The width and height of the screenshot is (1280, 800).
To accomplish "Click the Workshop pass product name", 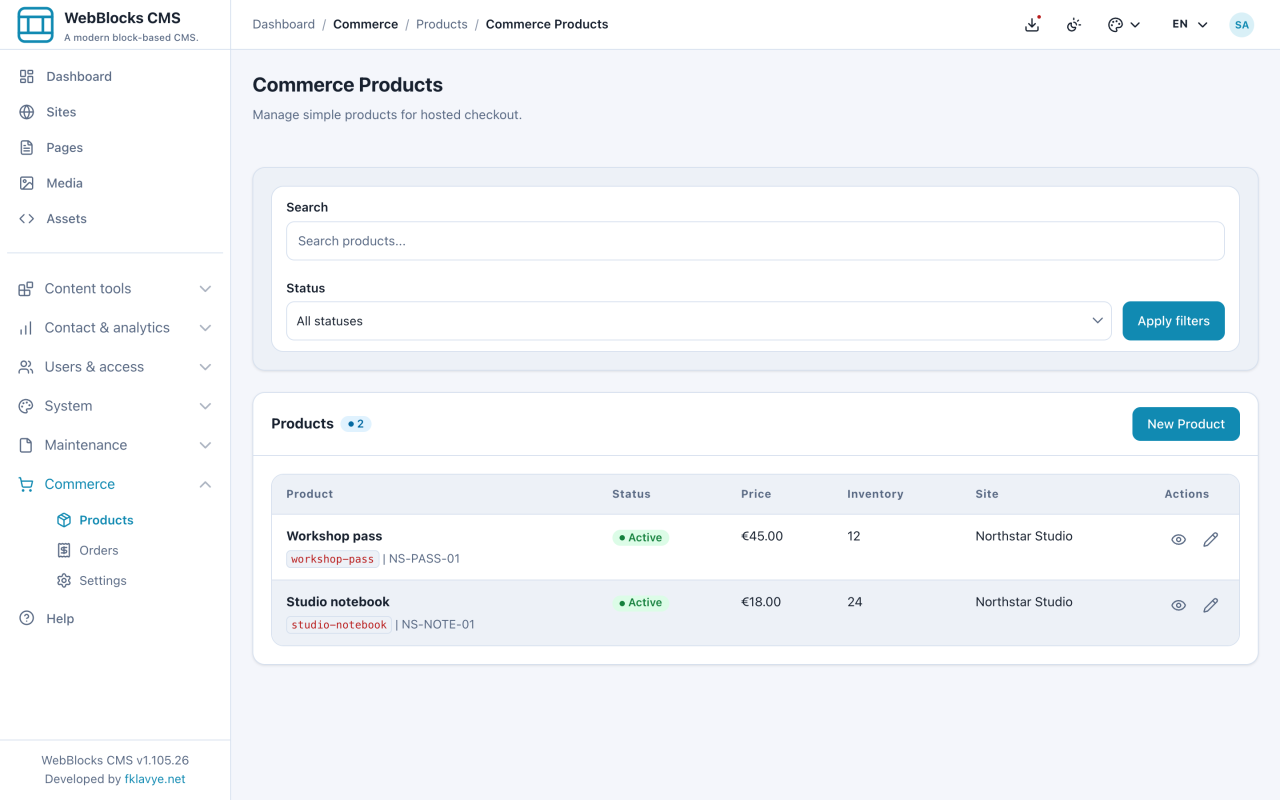I will 334,536.
